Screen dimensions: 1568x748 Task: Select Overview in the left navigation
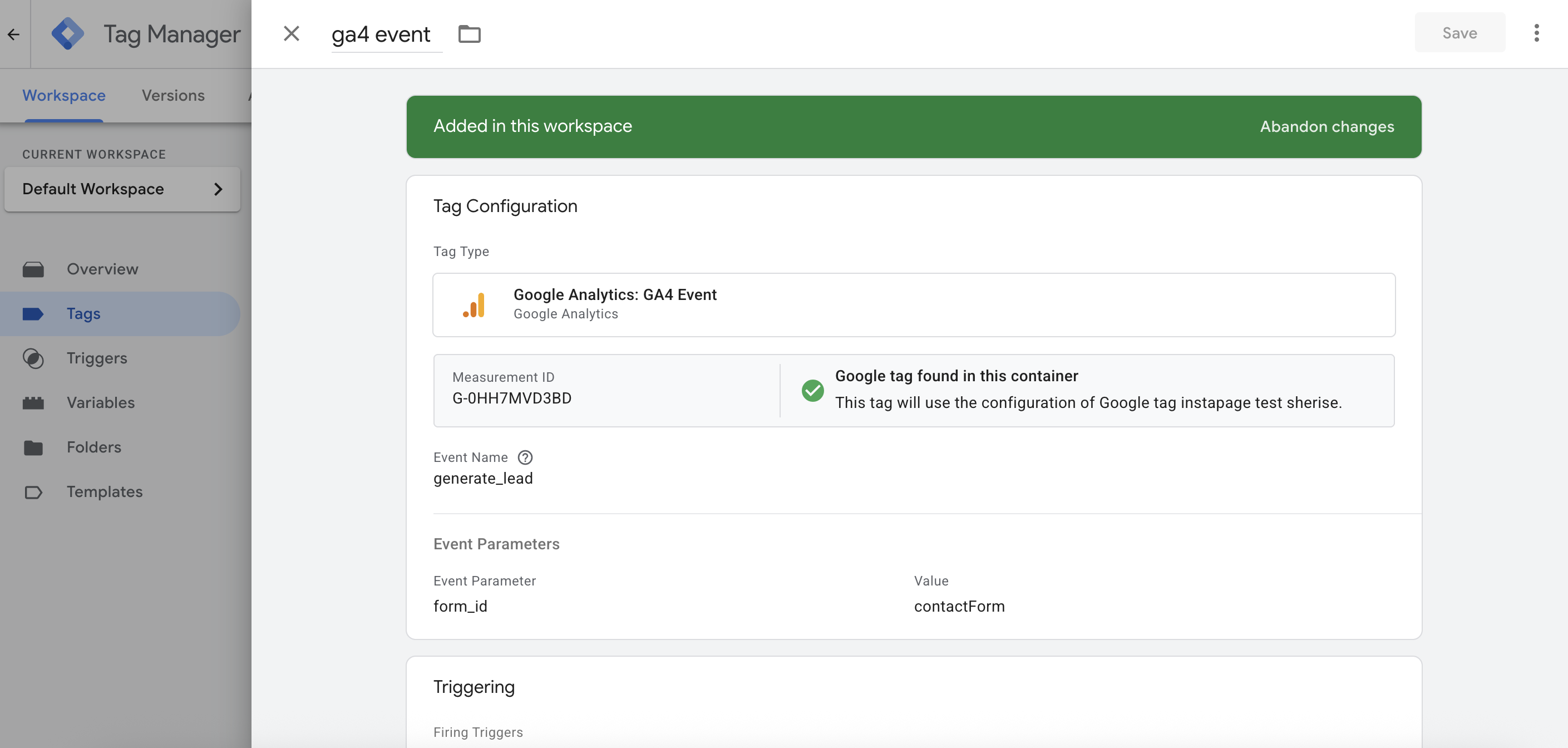coord(102,269)
